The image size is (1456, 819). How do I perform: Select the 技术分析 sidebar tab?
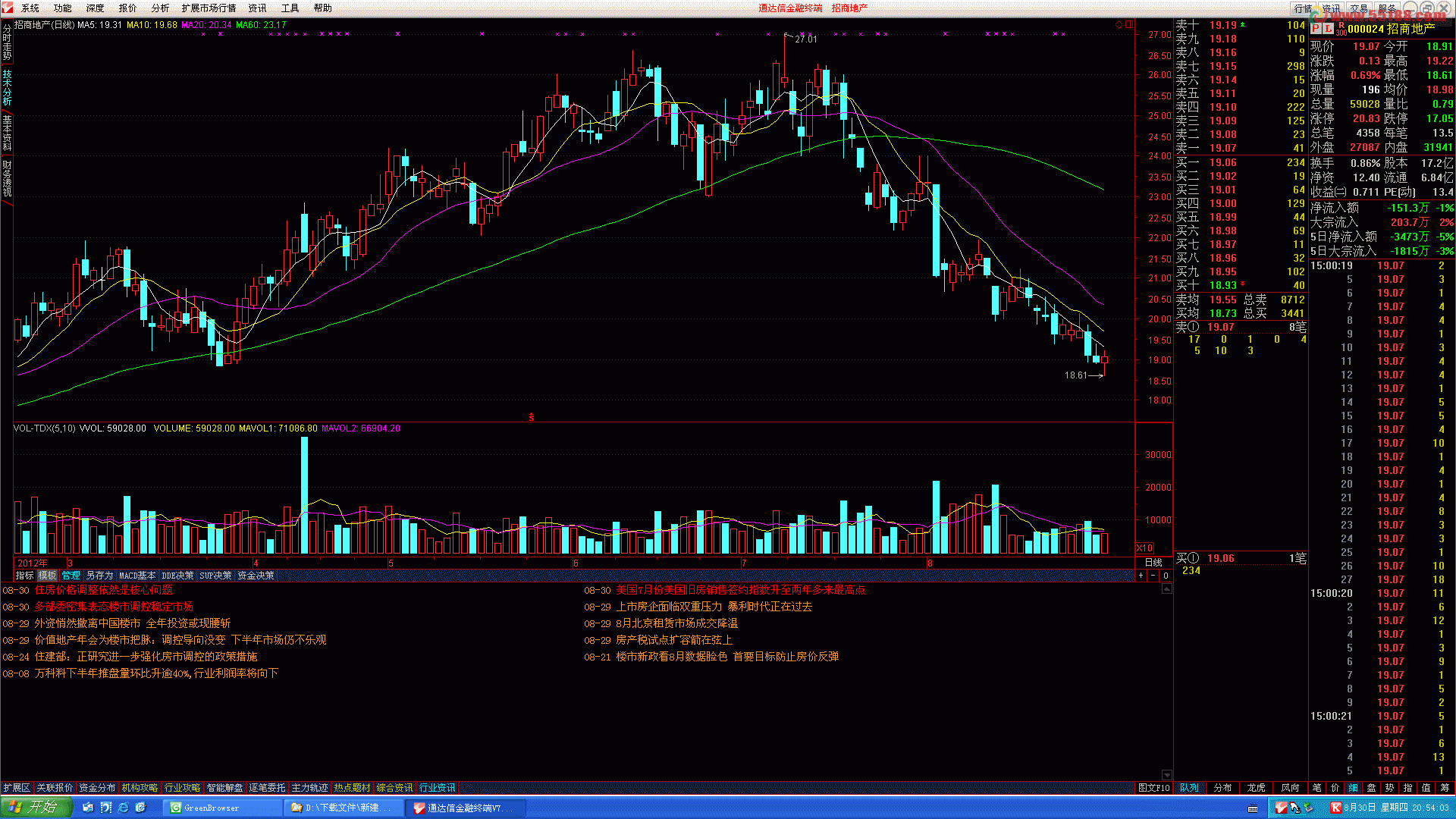[7, 88]
